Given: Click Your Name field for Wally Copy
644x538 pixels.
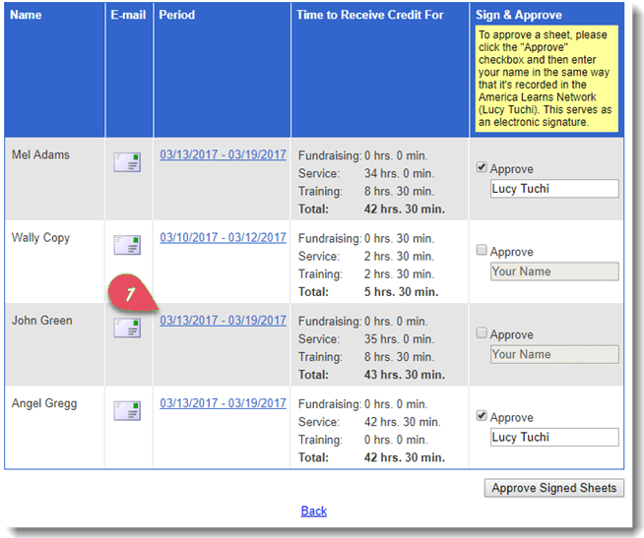Looking at the screenshot, I should click(x=554, y=271).
